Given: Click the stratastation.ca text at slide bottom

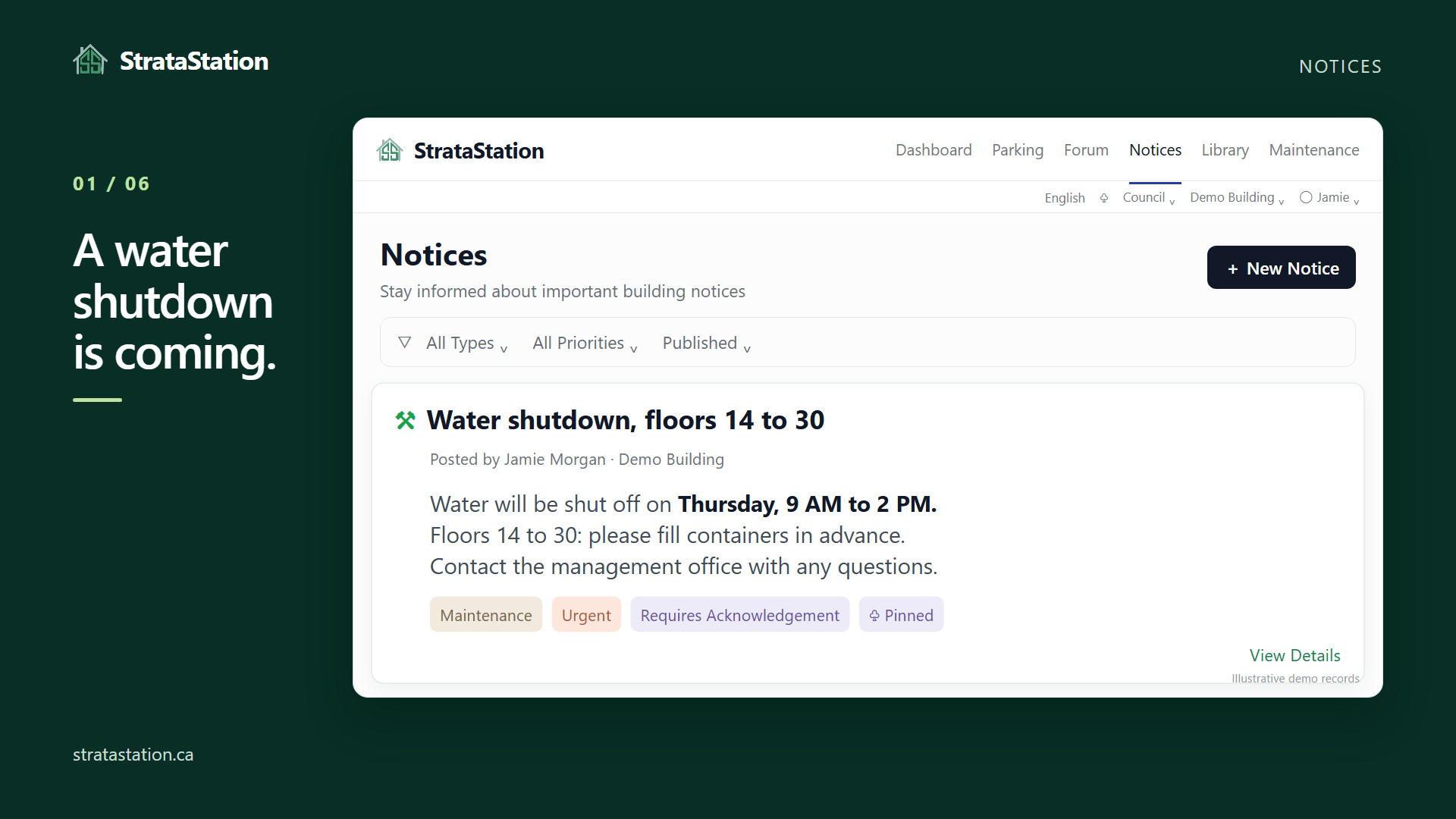Looking at the screenshot, I should coord(133,755).
